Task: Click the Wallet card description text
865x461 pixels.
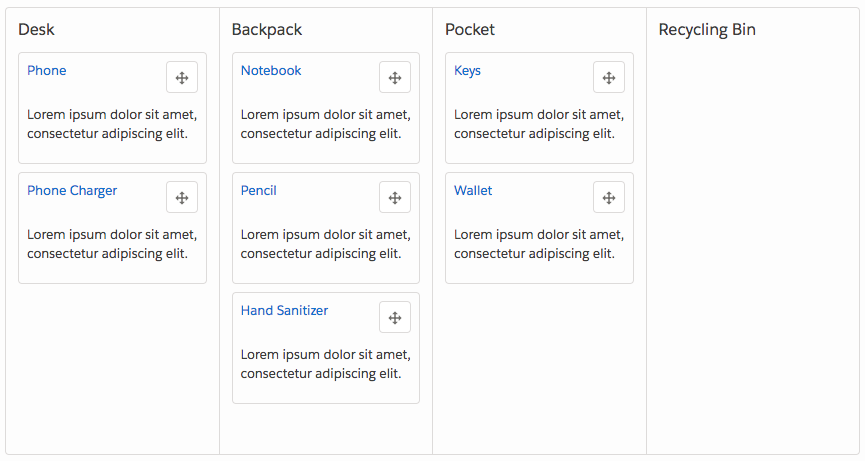Action: tap(539, 244)
